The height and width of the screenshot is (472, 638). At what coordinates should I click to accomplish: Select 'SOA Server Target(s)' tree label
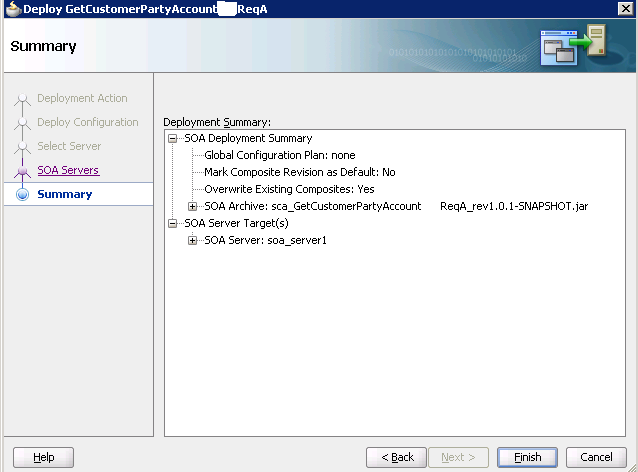click(236, 223)
